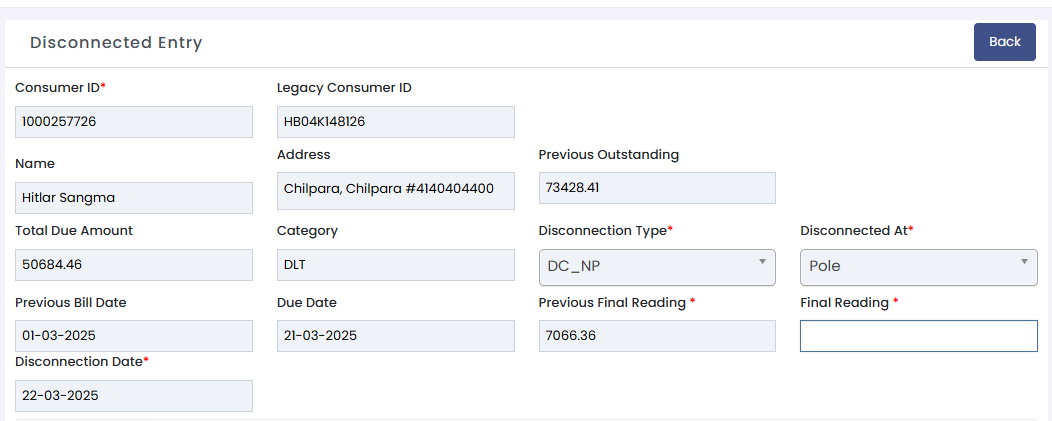Click the Previous Bill Date field
Image resolution: width=1052 pixels, height=421 pixels.
pyautogui.click(x=134, y=336)
